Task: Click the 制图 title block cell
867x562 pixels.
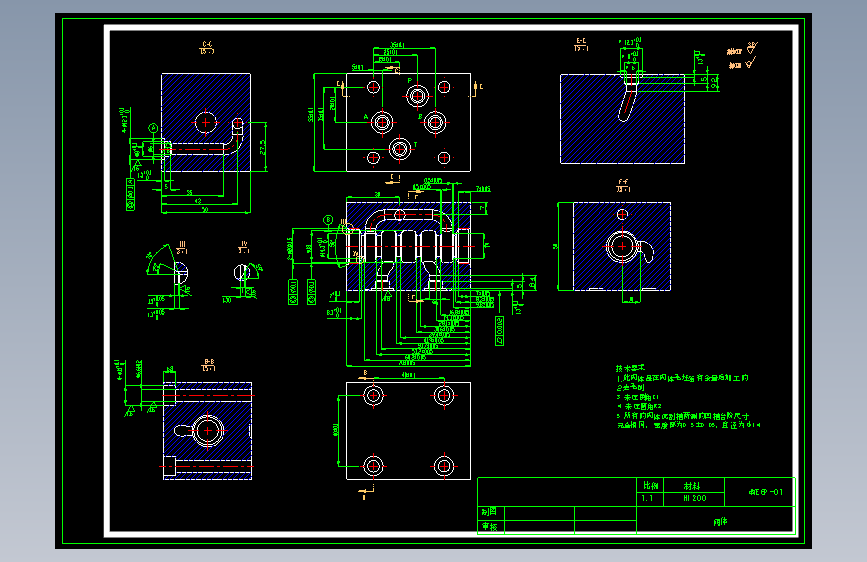Action: click(x=490, y=512)
